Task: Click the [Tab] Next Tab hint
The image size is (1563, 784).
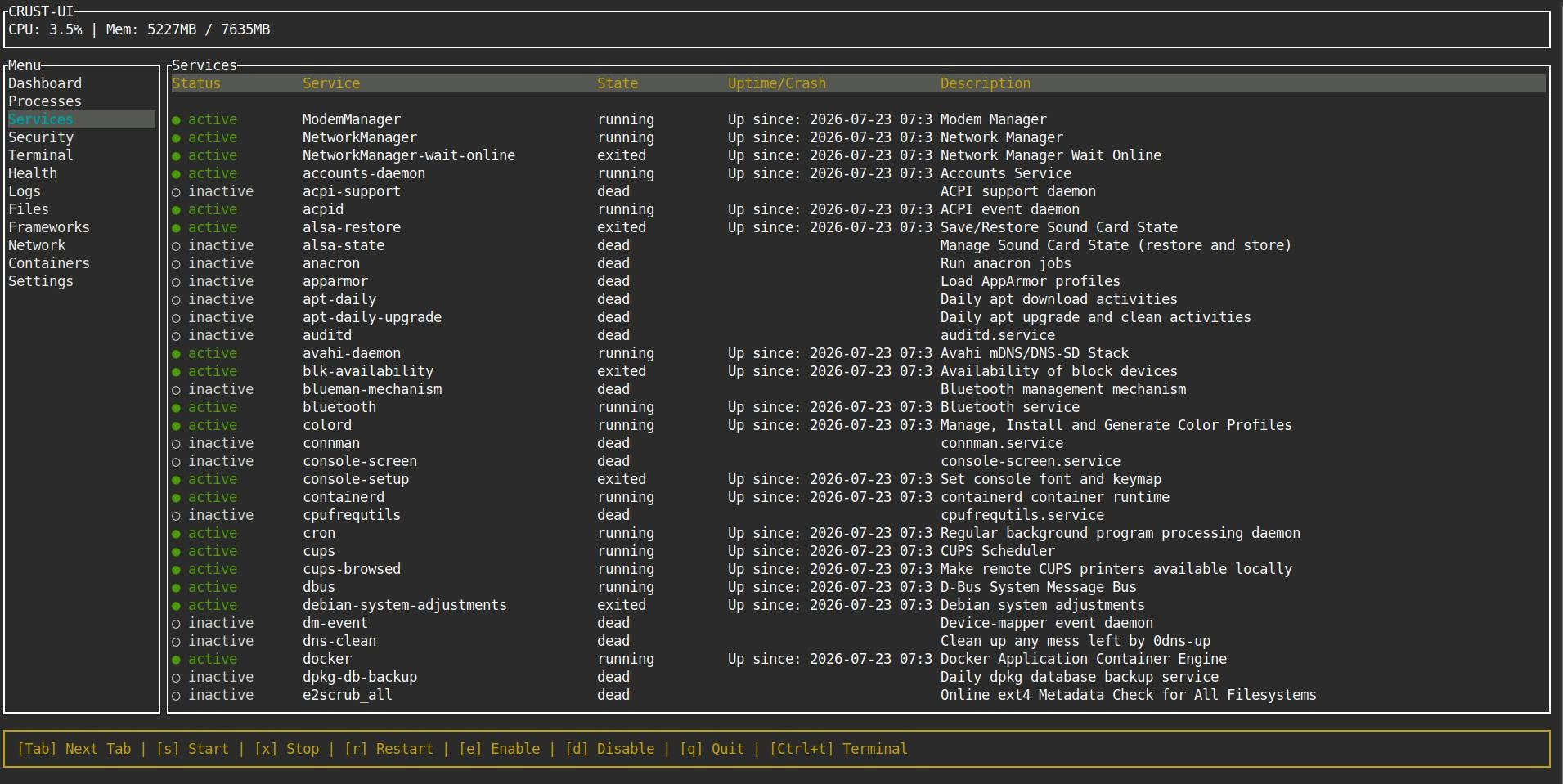Action: 74,749
